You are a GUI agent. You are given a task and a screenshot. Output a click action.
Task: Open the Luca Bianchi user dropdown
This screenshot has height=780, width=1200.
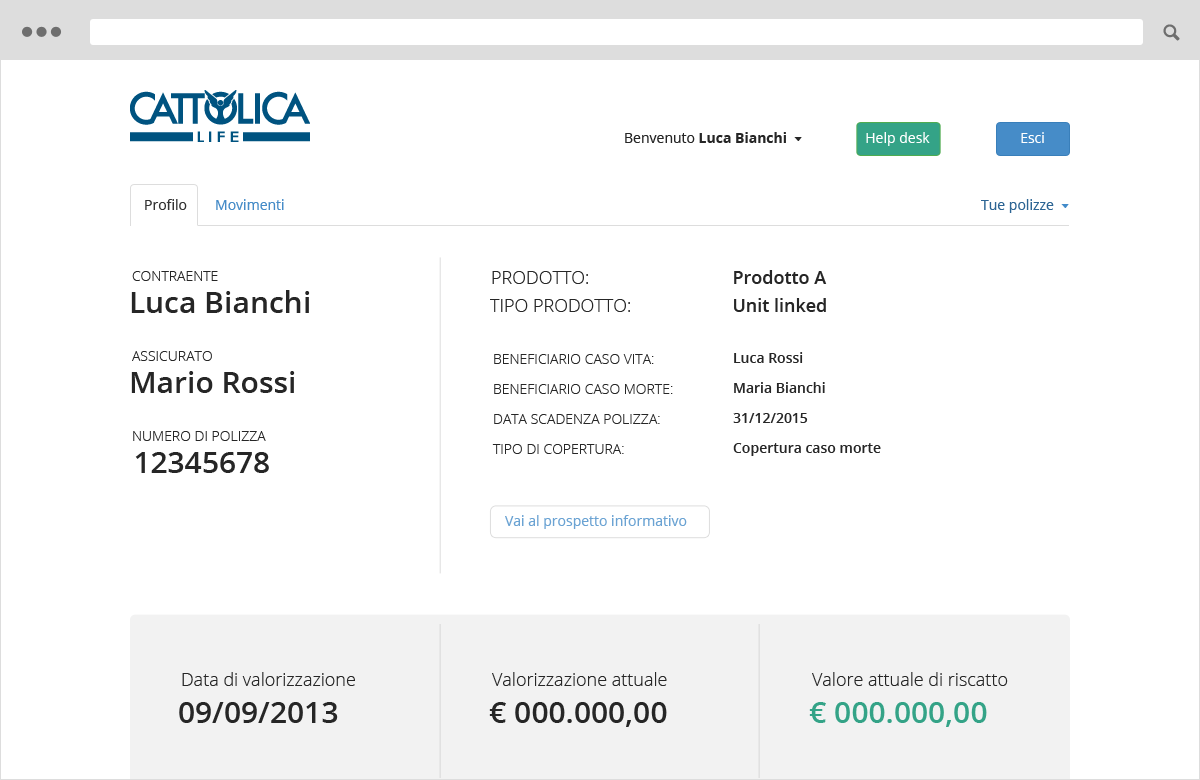(713, 138)
